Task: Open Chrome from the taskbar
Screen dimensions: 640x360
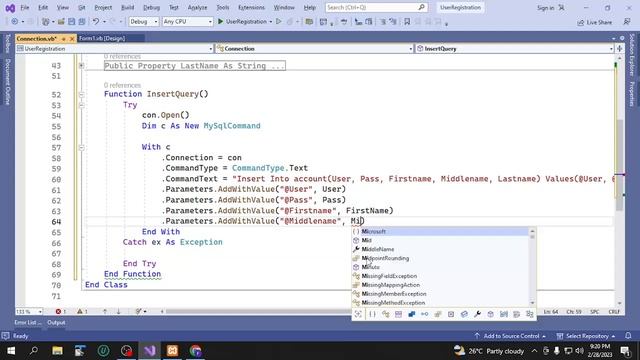Action: 196,351
